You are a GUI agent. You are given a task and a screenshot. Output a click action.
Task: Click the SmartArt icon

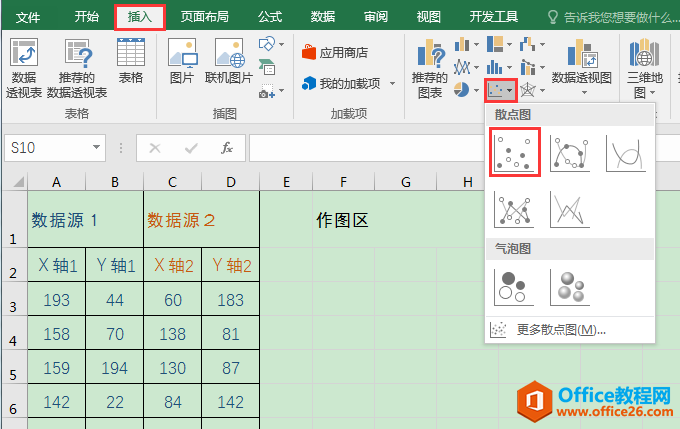pyautogui.click(x=267, y=67)
